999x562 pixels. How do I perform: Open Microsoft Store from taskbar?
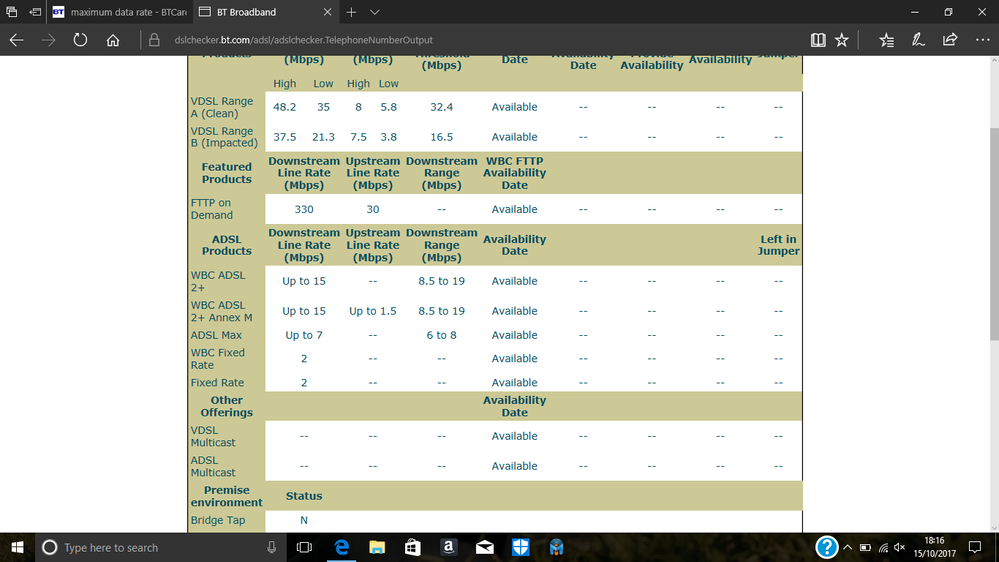point(413,547)
